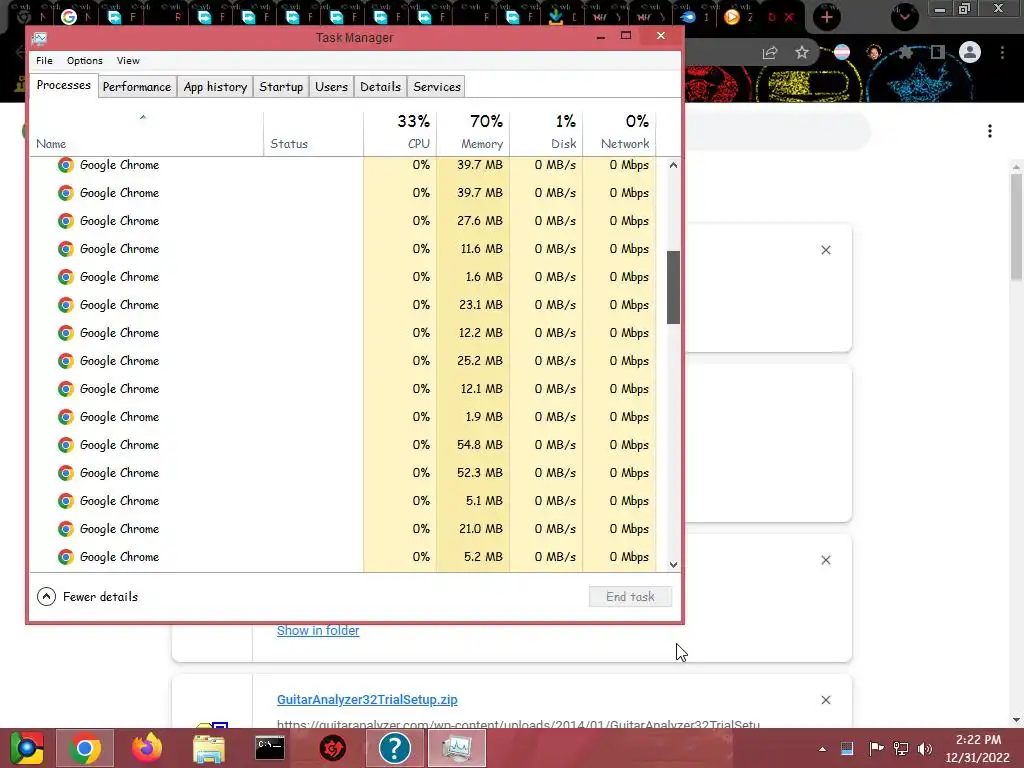1024x768 pixels.
Task: Sort by the Network column header
Action: (619, 133)
